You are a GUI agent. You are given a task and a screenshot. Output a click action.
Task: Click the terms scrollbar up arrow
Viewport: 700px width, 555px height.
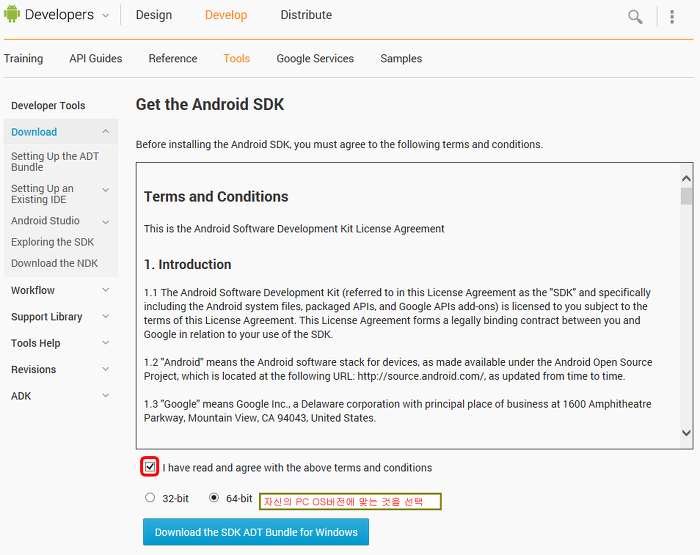click(686, 179)
